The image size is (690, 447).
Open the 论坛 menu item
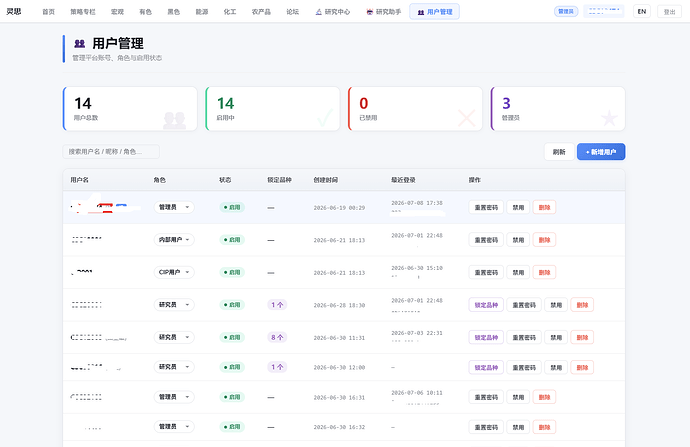[x=292, y=12]
